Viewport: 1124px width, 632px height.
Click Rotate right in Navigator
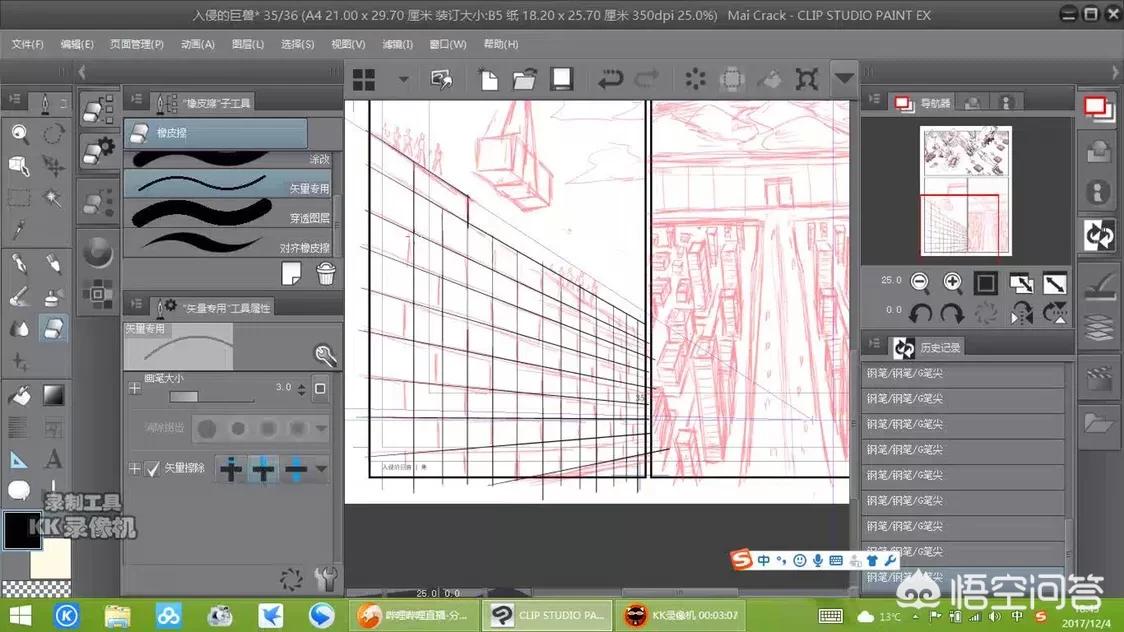952,313
